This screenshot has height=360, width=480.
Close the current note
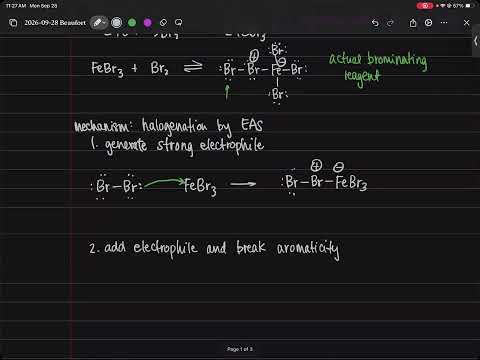pyautogui.click(x=466, y=23)
